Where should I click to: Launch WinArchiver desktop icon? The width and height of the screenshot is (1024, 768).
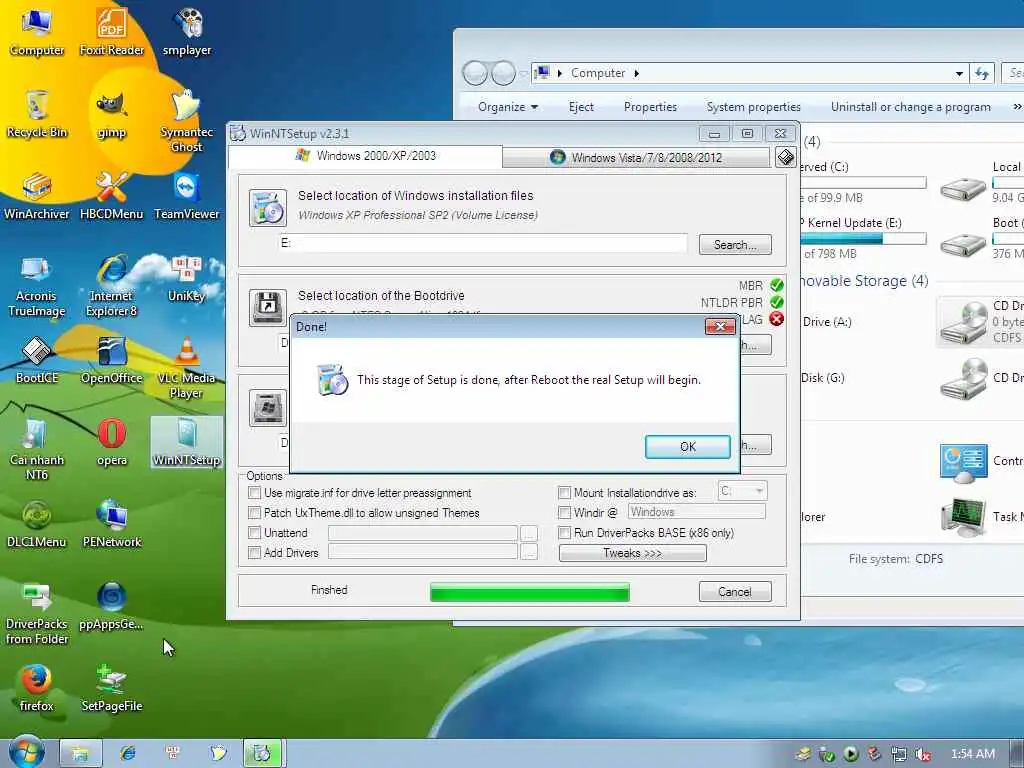37,195
